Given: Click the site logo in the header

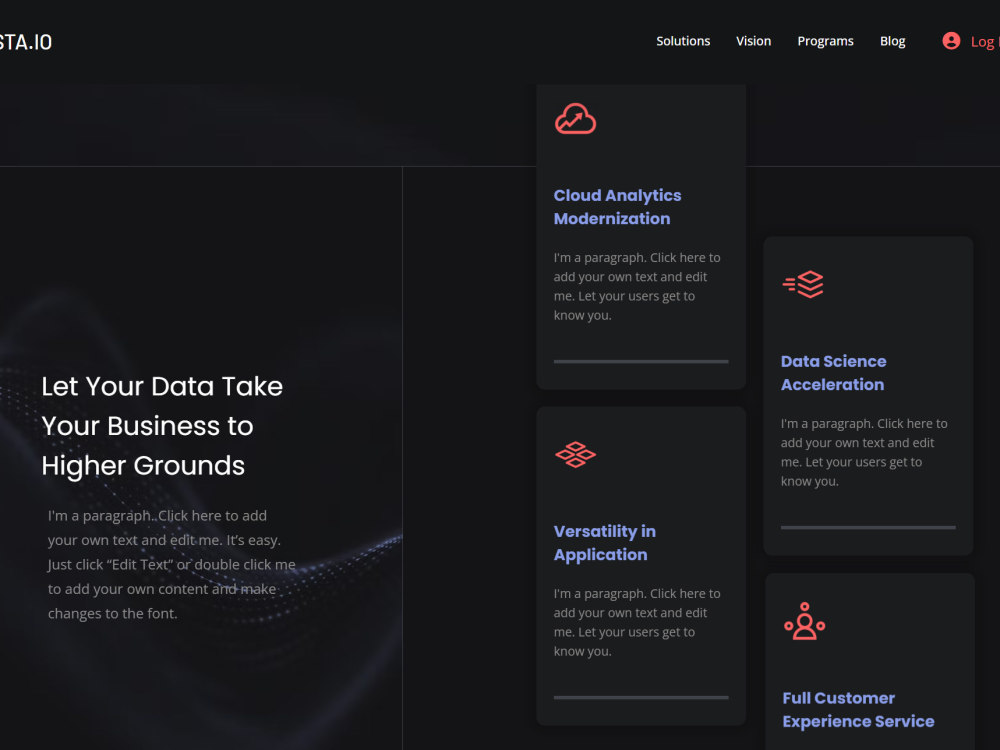Looking at the screenshot, I should pos(26,42).
